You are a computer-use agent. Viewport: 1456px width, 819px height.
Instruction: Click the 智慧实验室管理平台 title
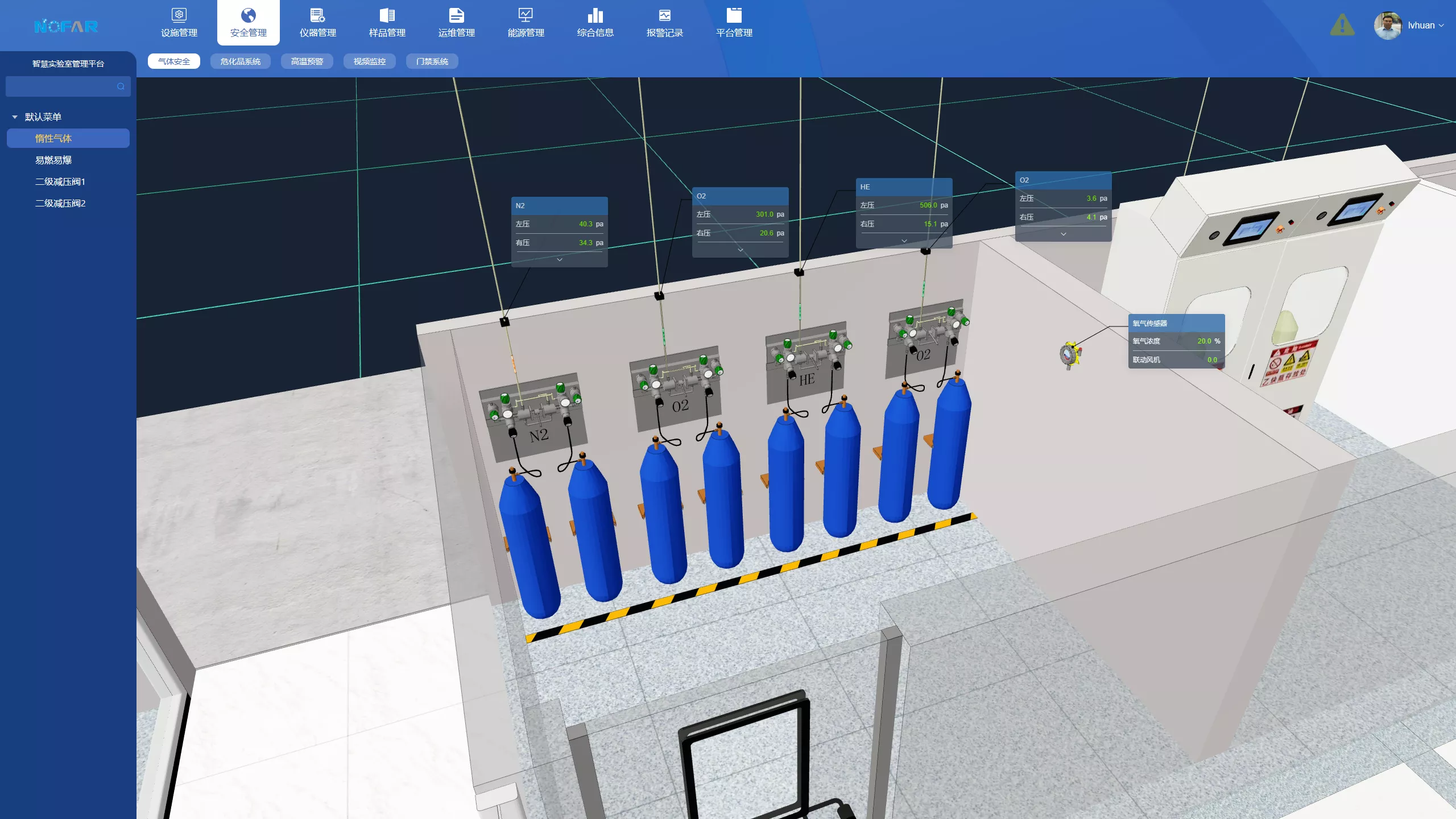[68, 64]
